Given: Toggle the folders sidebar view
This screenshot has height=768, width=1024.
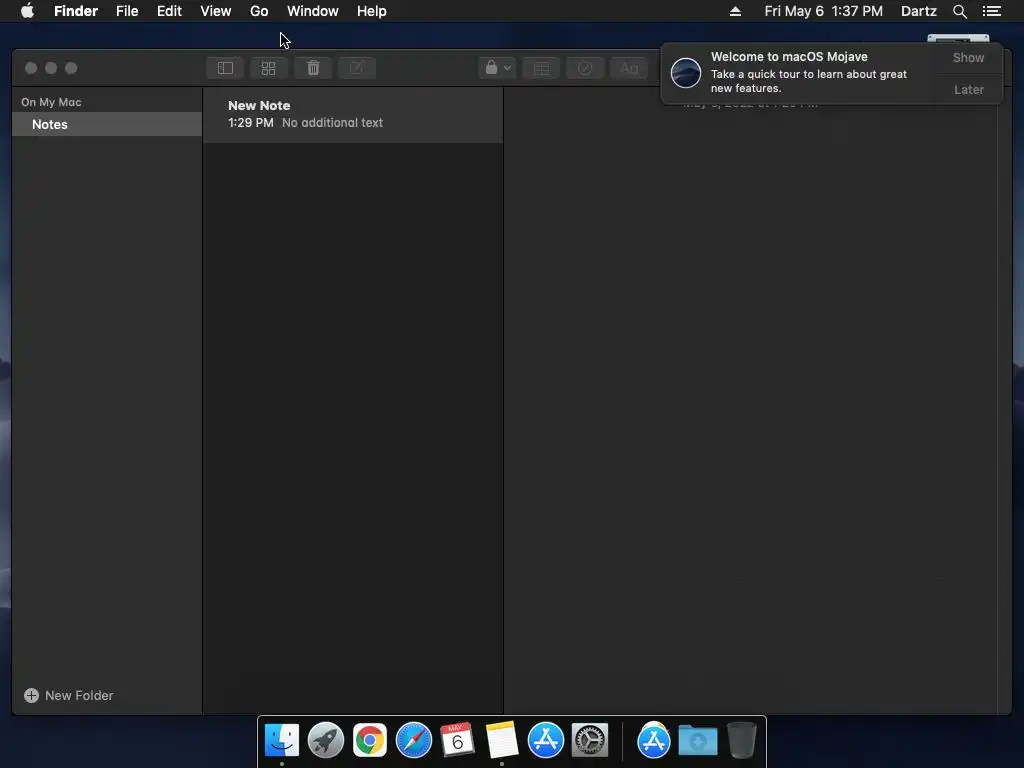Looking at the screenshot, I should (225, 68).
